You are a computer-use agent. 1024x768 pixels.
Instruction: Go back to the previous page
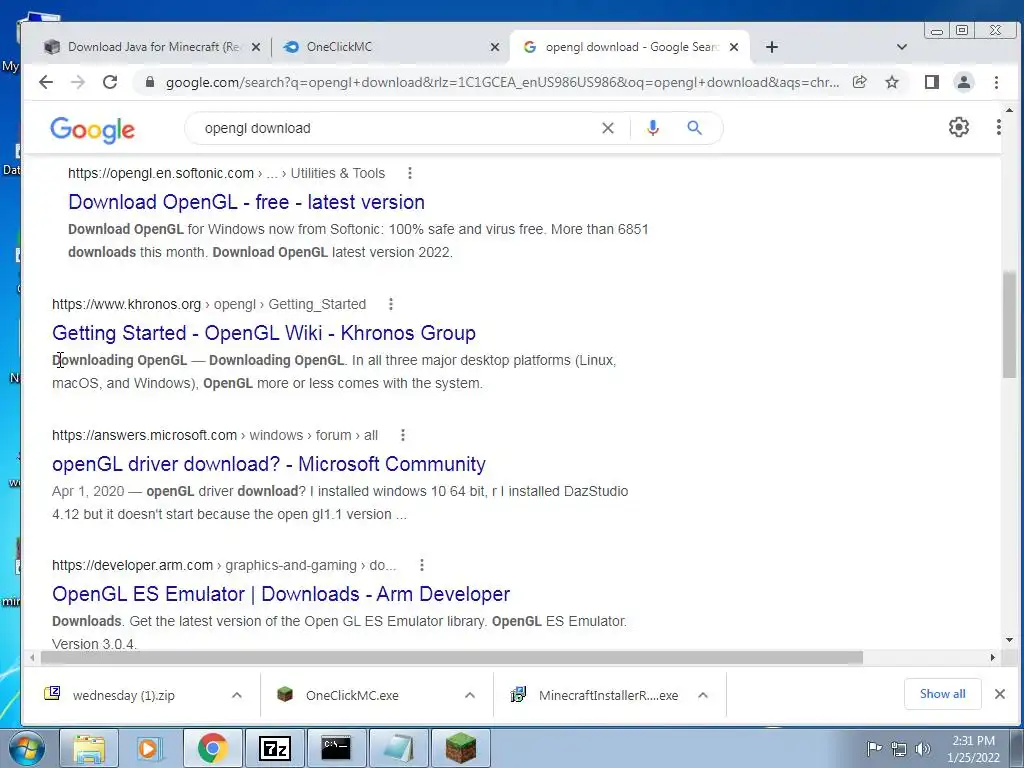pyautogui.click(x=46, y=82)
